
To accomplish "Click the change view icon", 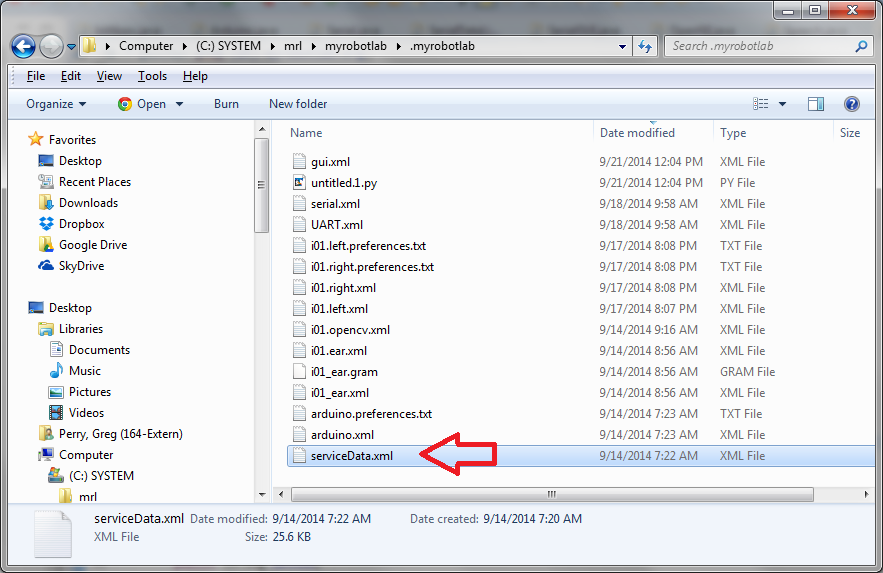I will (x=761, y=104).
